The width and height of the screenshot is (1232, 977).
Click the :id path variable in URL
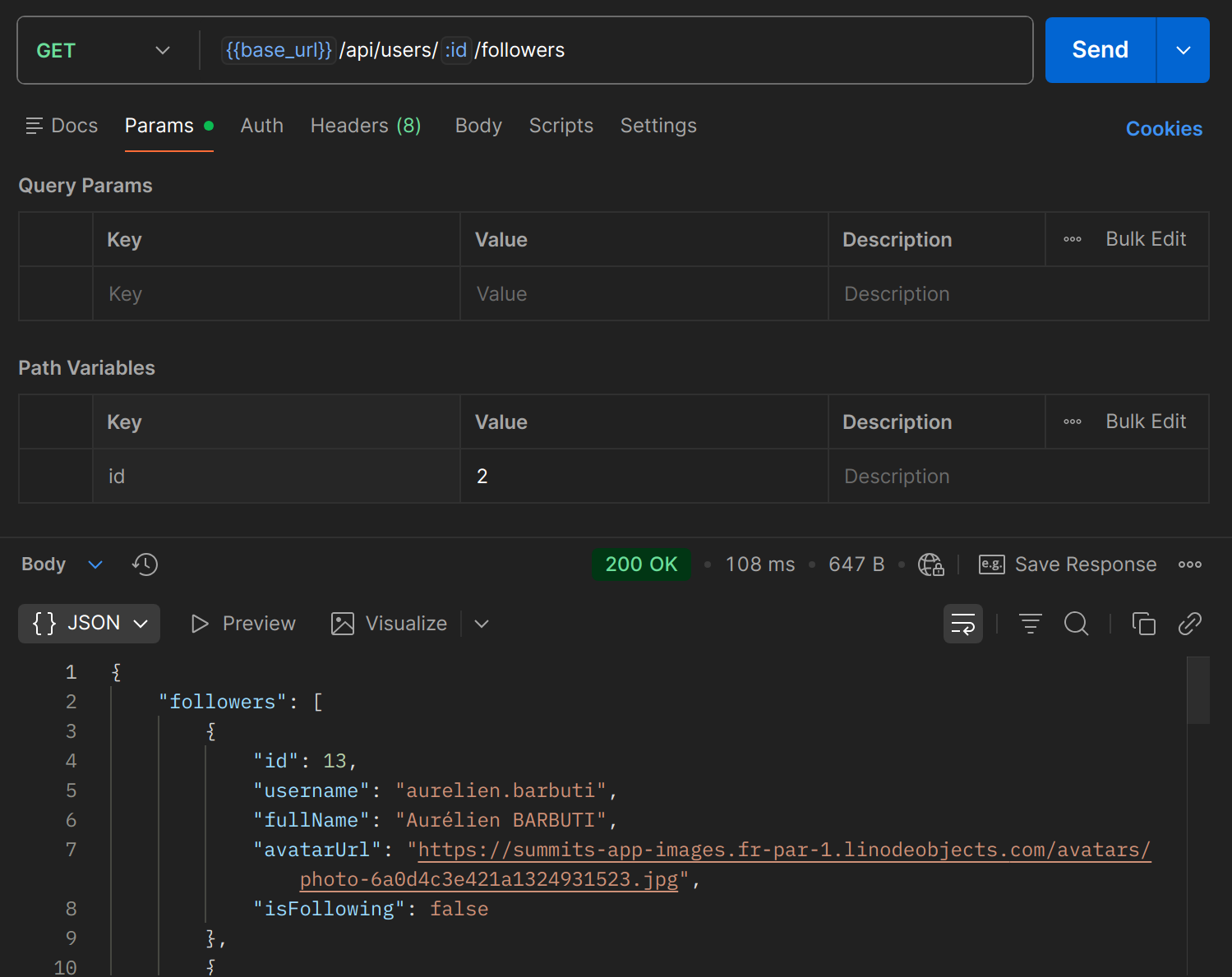(456, 50)
